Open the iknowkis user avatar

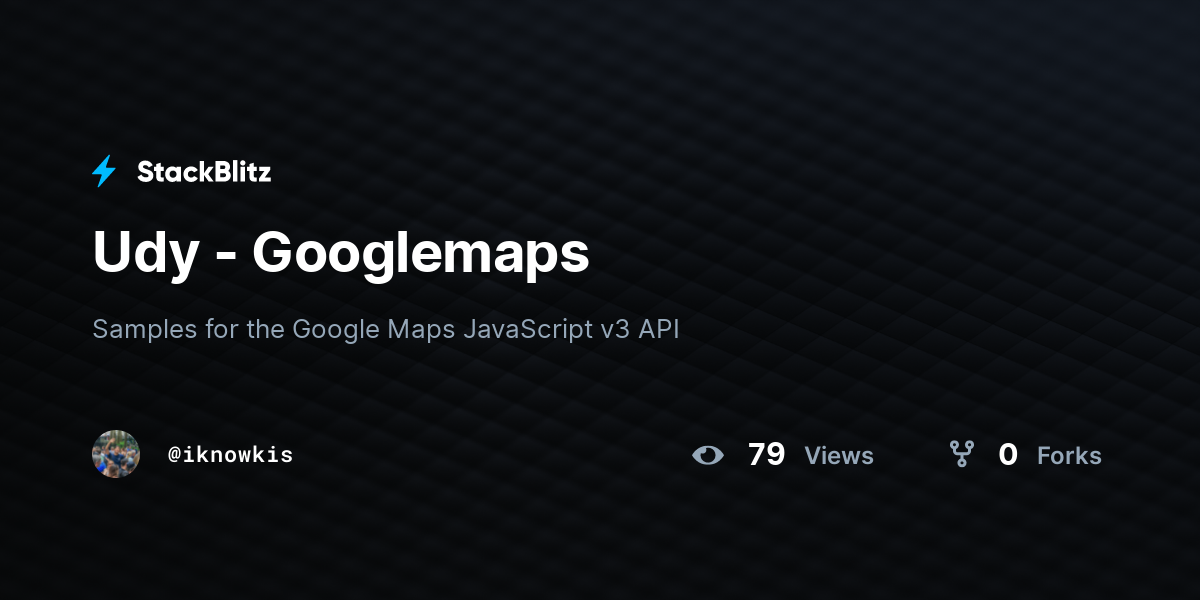[116, 454]
